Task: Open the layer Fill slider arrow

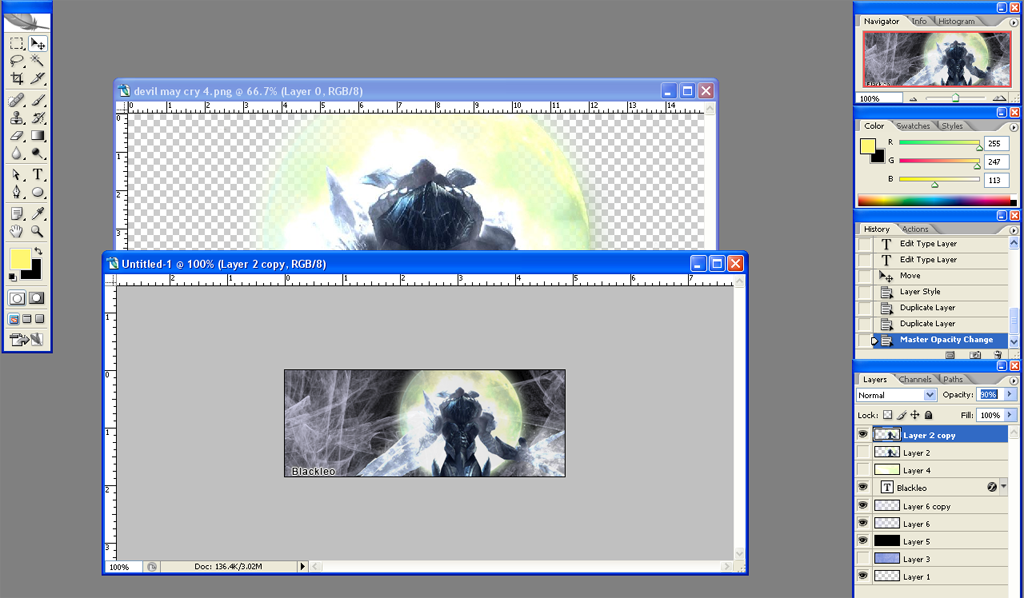Action: (x=1010, y=415)
